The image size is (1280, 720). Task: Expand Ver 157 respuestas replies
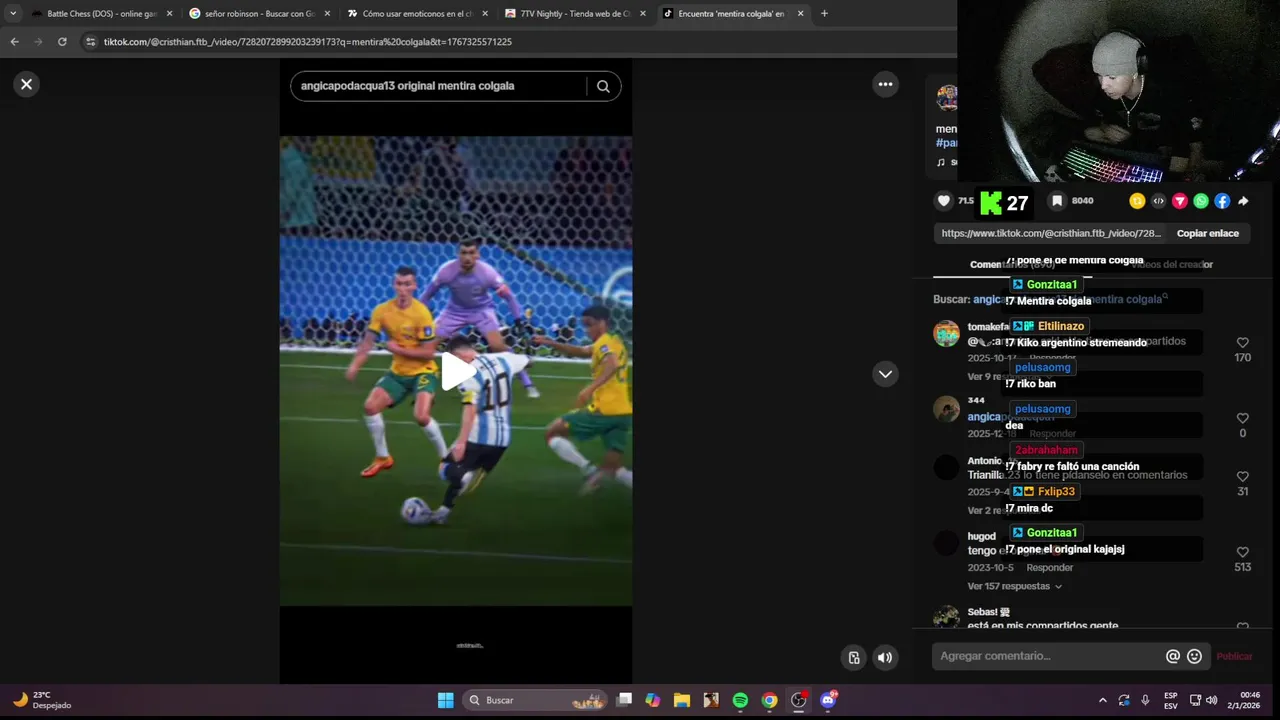[x=1014, y=586]
